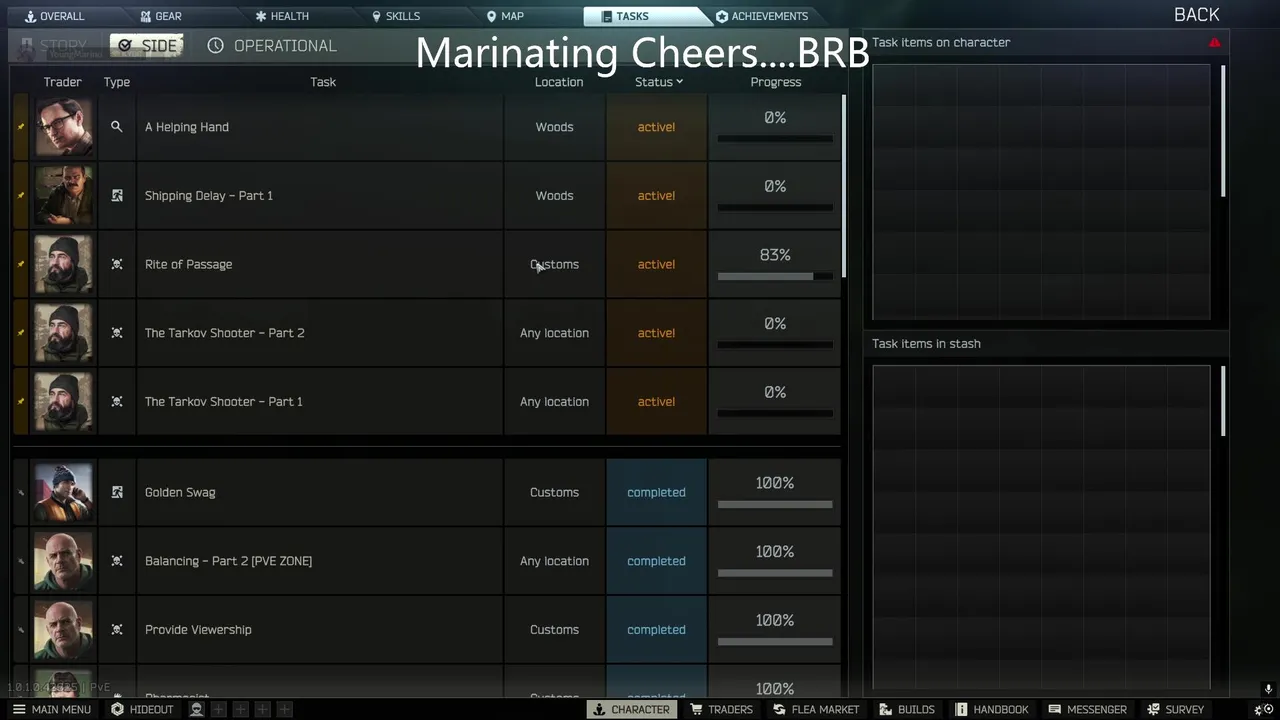Click the type icon for The Tarkov Shooter – Part 1
This screenshot has height=720, width=1280.
117,401
